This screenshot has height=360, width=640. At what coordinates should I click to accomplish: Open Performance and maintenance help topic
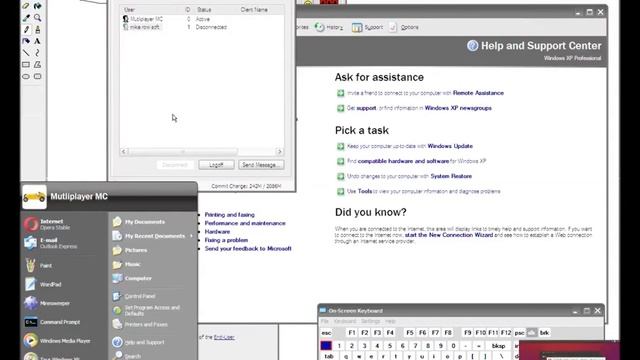tap(245, 223)
